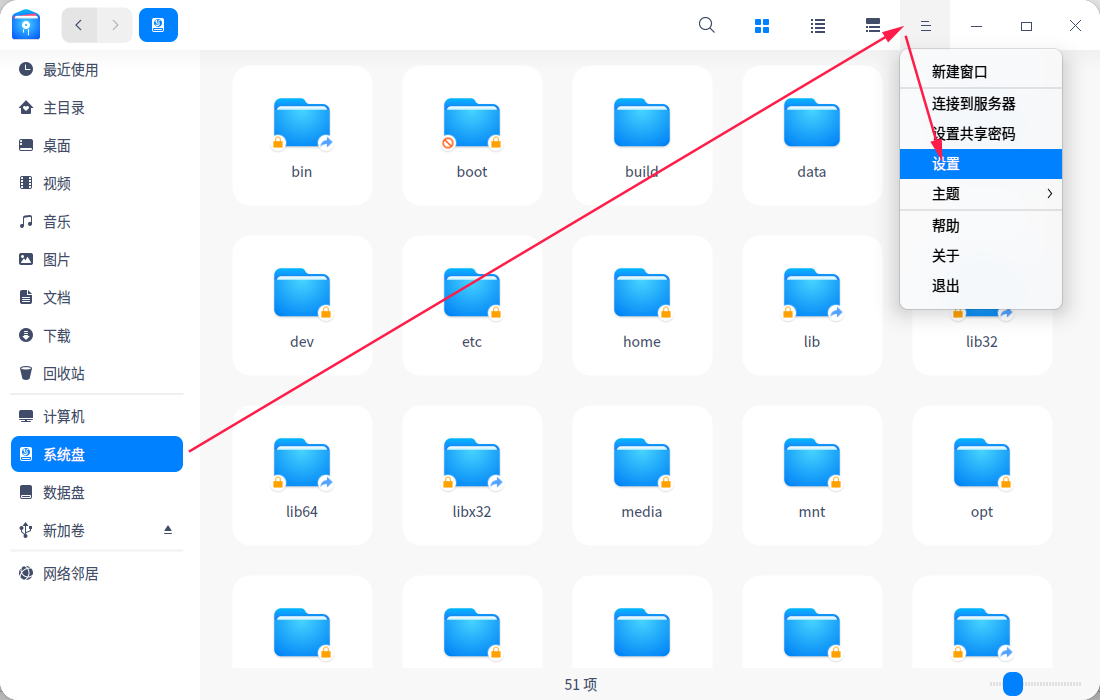This screenshot has width=1100, height=700.
Task: Open 回收站 trash in sidebar
Action: click(x=97, y=373)
